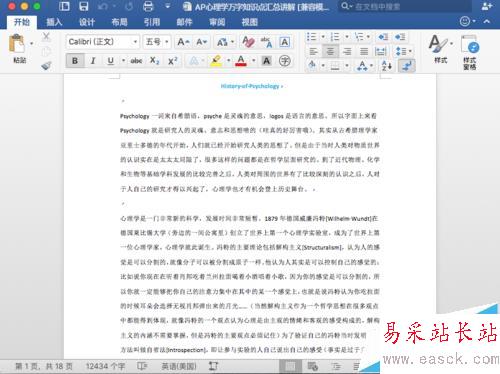
Task: Click the paragraph shading paint bucket
Action: click(312, 65)
